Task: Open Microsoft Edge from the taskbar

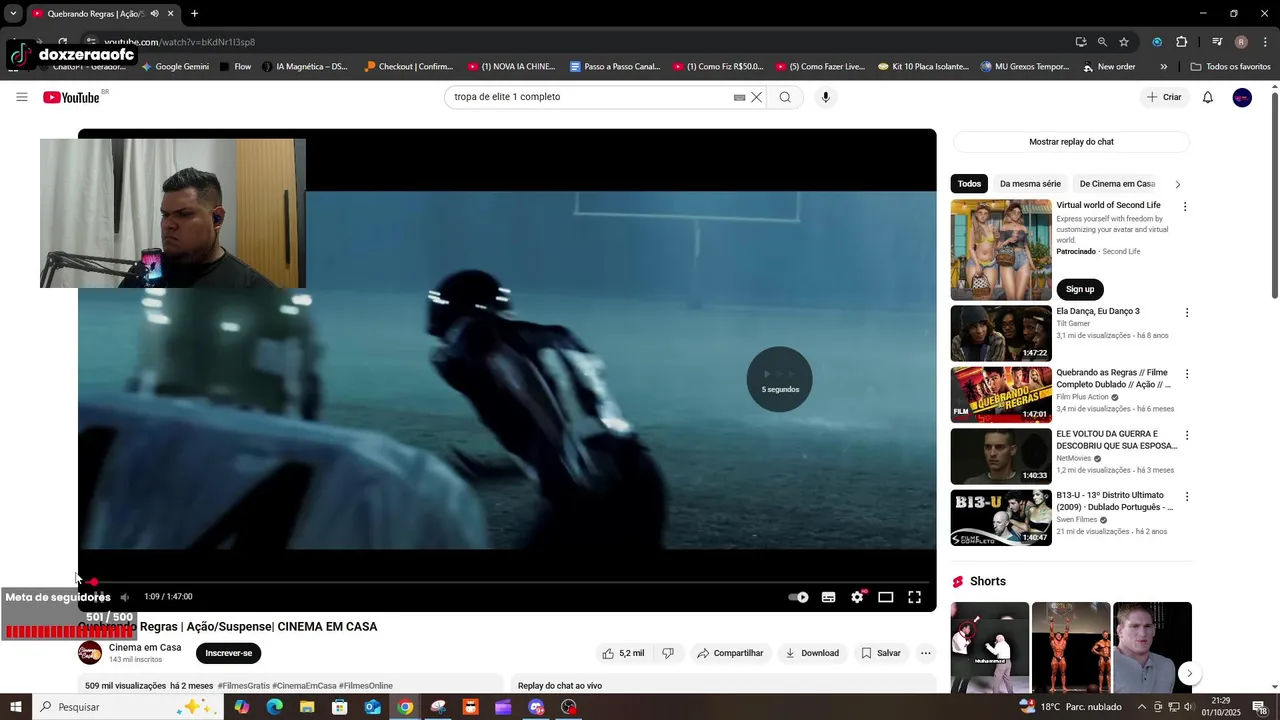Action: [275, 707]
